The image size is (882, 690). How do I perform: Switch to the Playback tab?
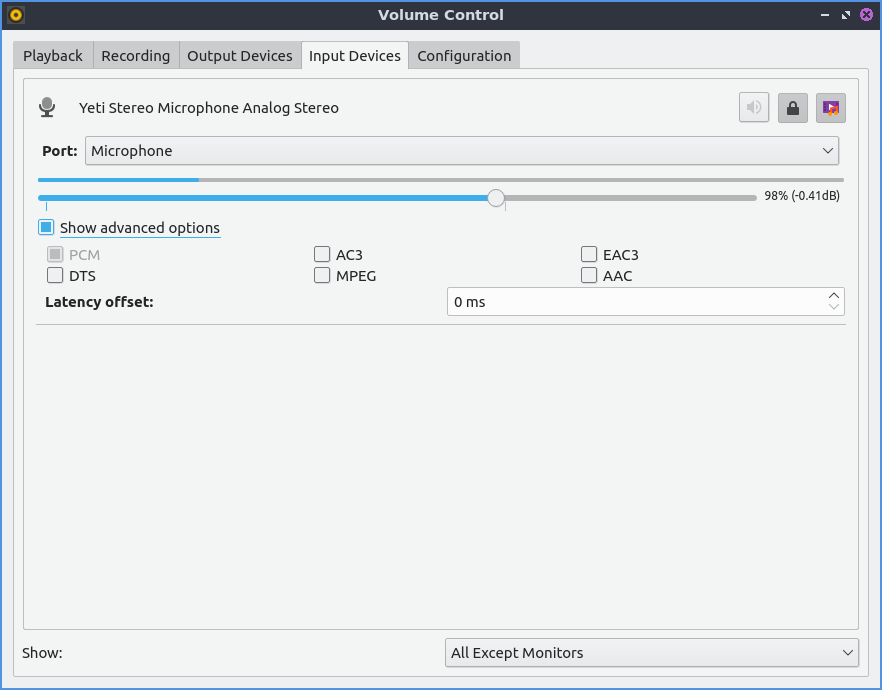click(x=53, y=56)
